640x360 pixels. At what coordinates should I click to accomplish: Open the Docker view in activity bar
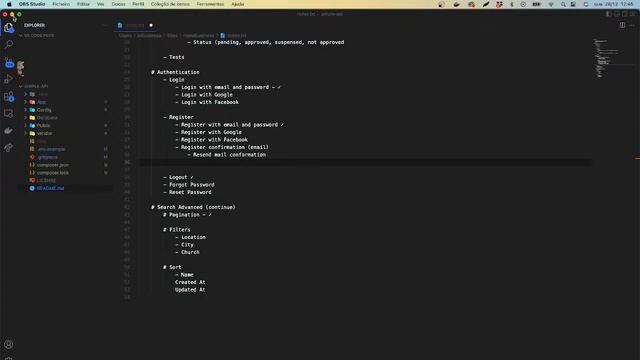click(9, 131)
